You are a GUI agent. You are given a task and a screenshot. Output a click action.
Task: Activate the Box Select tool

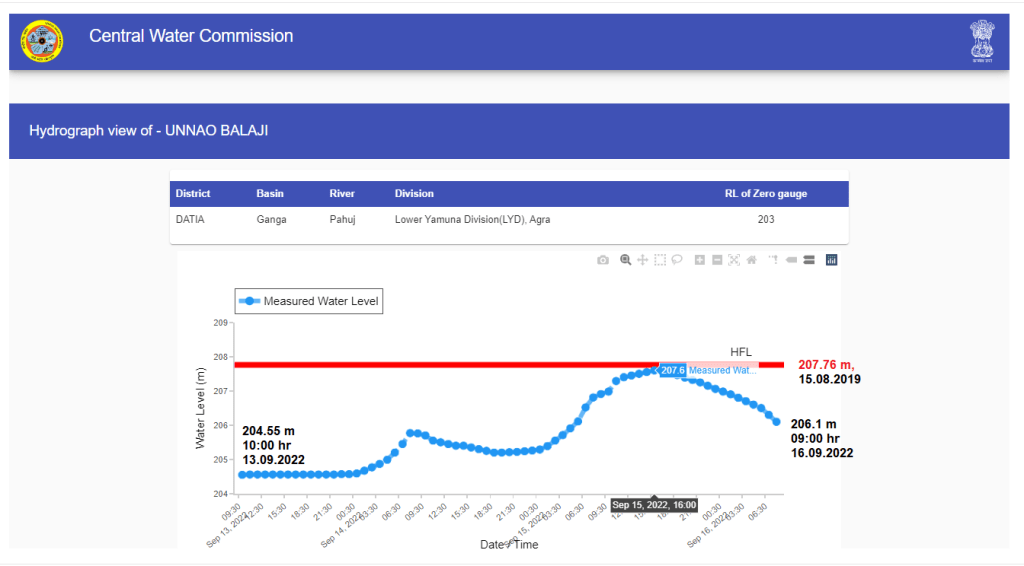point(660,260)
